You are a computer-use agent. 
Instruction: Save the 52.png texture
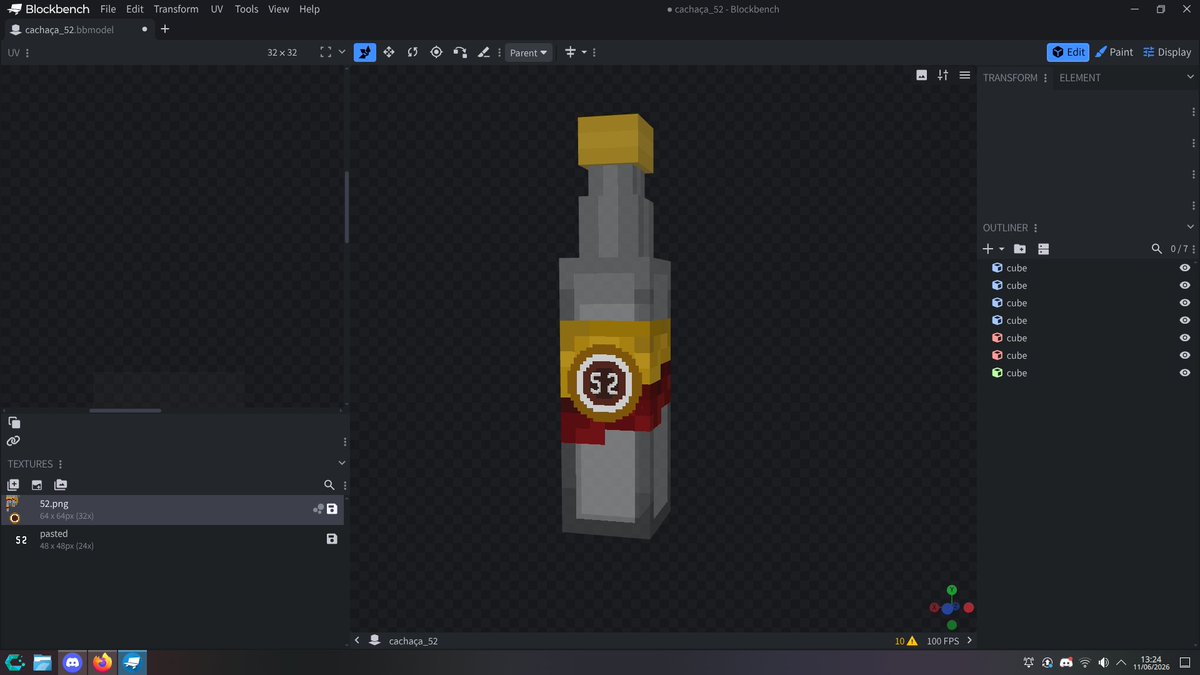(332, 509)
